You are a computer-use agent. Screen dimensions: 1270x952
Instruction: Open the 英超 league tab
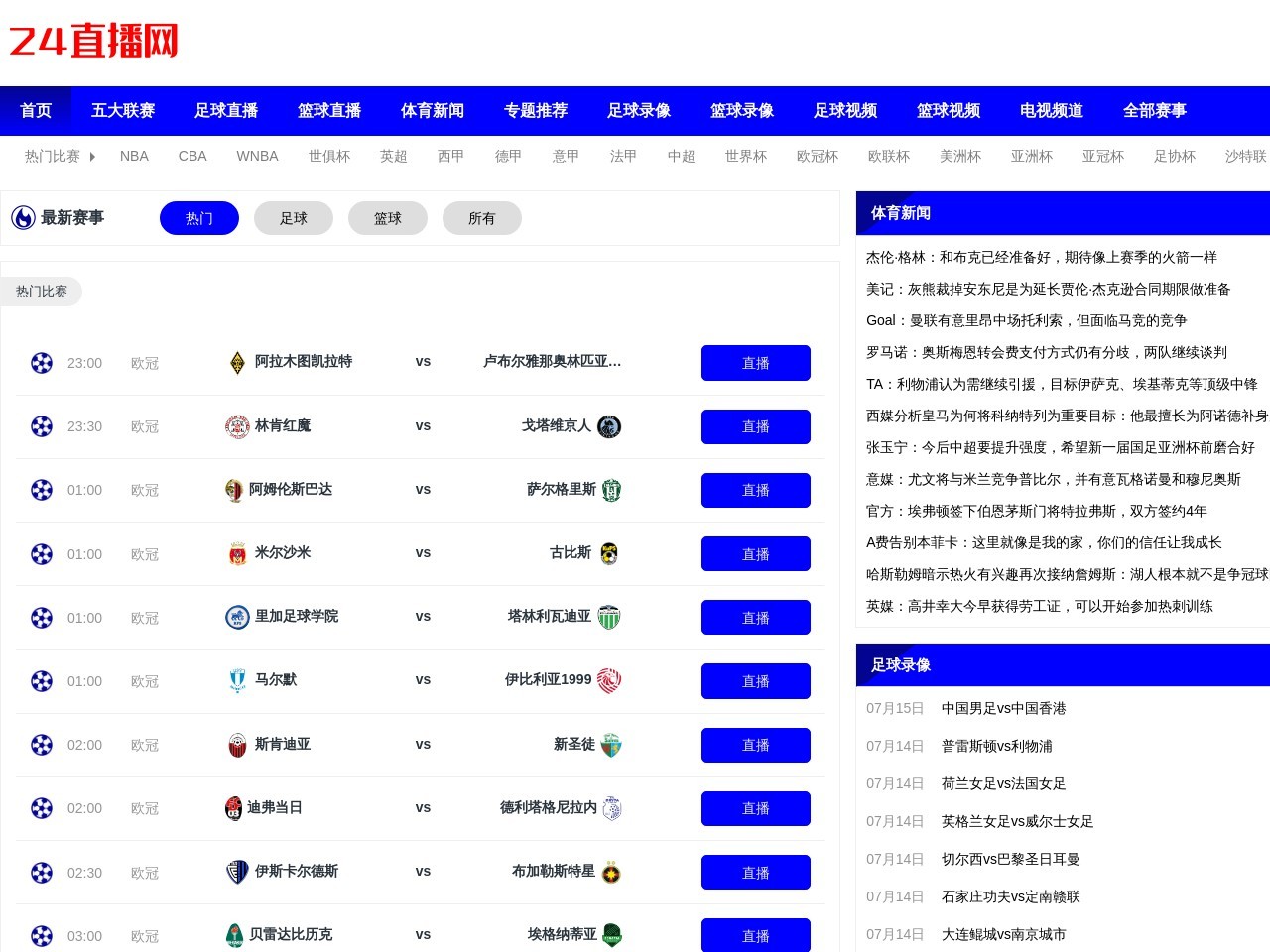pos(393,156)
